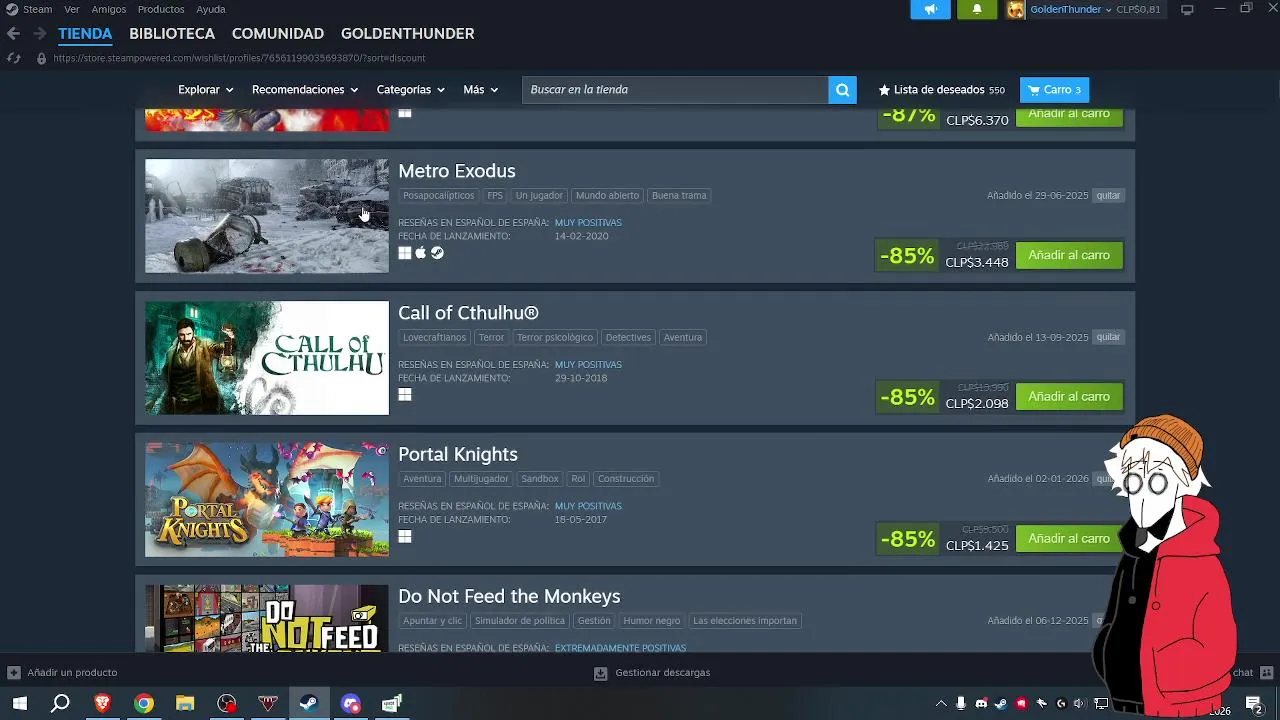1280x720 pixels.
Task: Open the Steam news megaphone icon
Action: (x=930, y=9)
